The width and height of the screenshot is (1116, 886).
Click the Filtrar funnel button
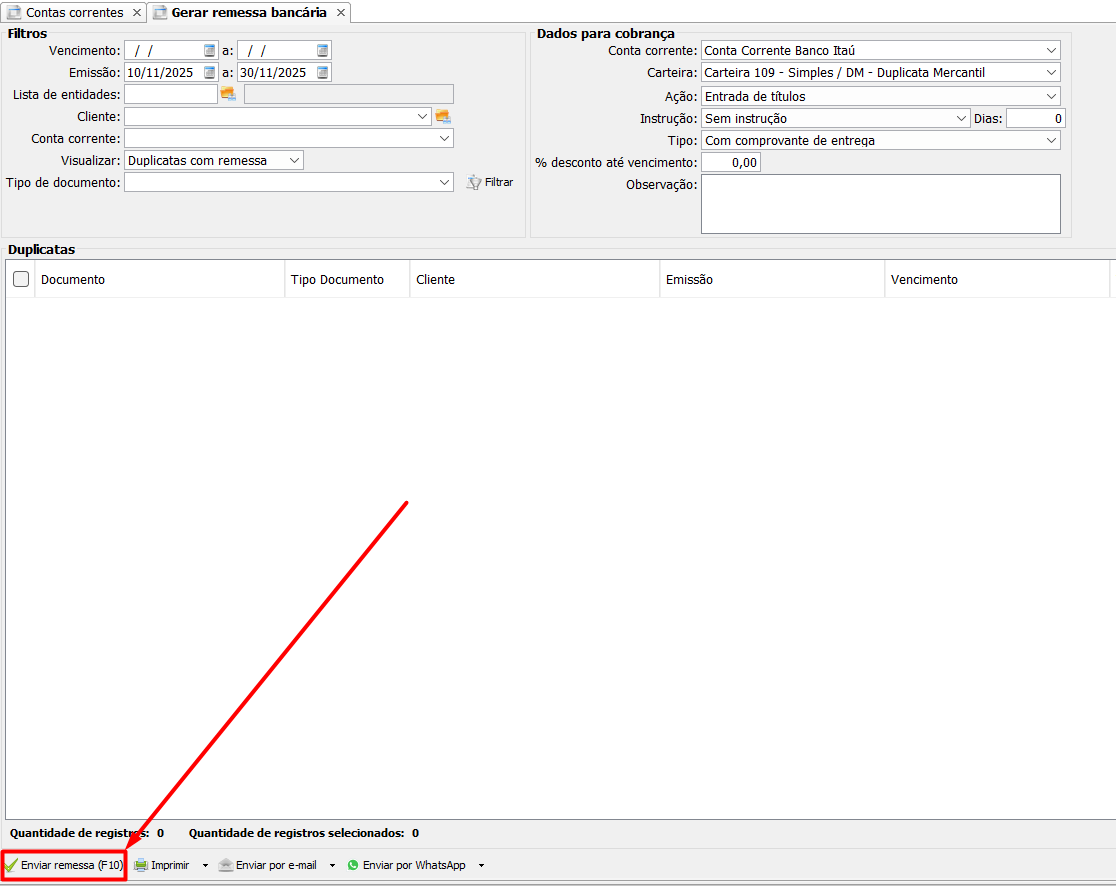490,182
